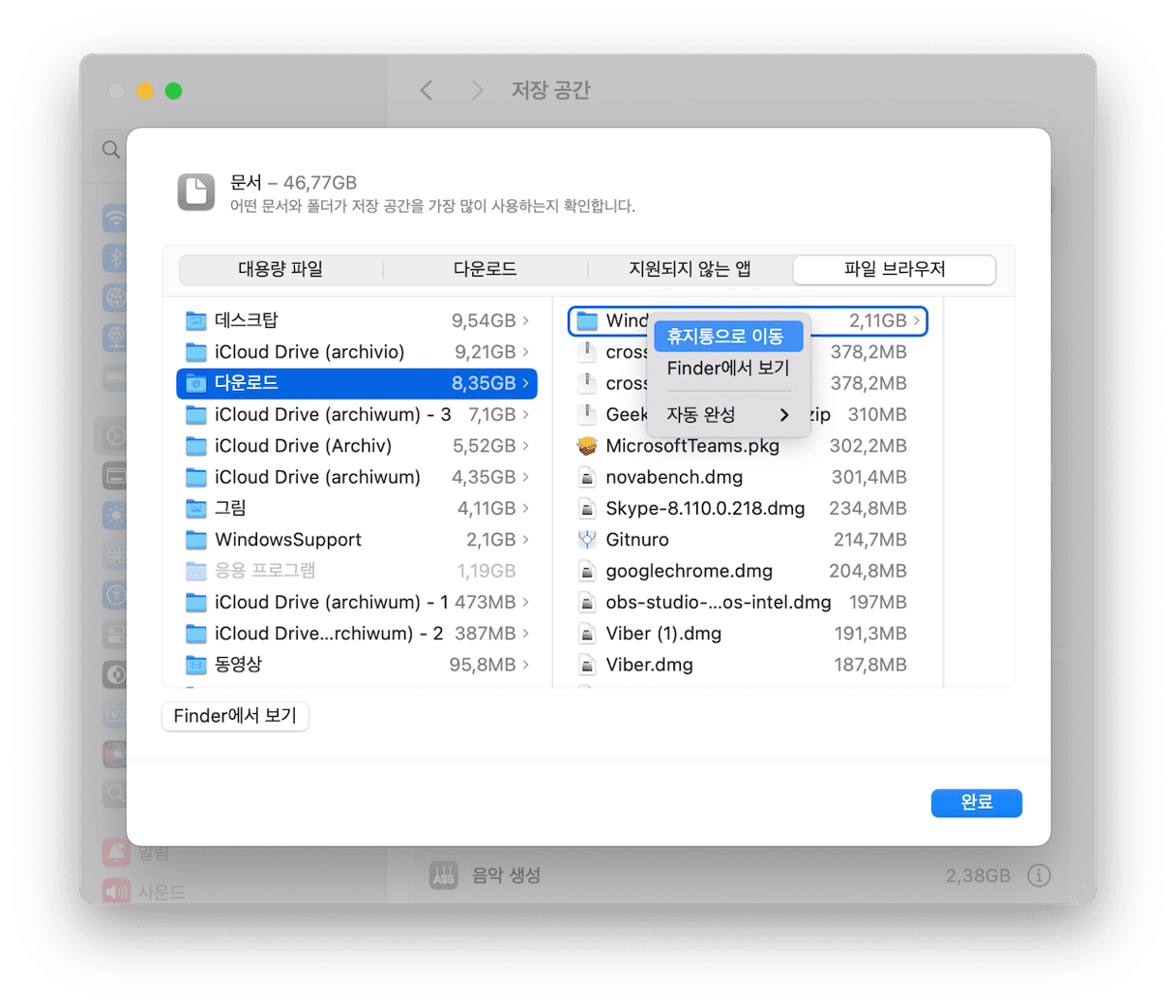Click the 그림 folder icon
Image resolution: width=1176 pixels, height=1008 pixels.
(x=196, y=508)
